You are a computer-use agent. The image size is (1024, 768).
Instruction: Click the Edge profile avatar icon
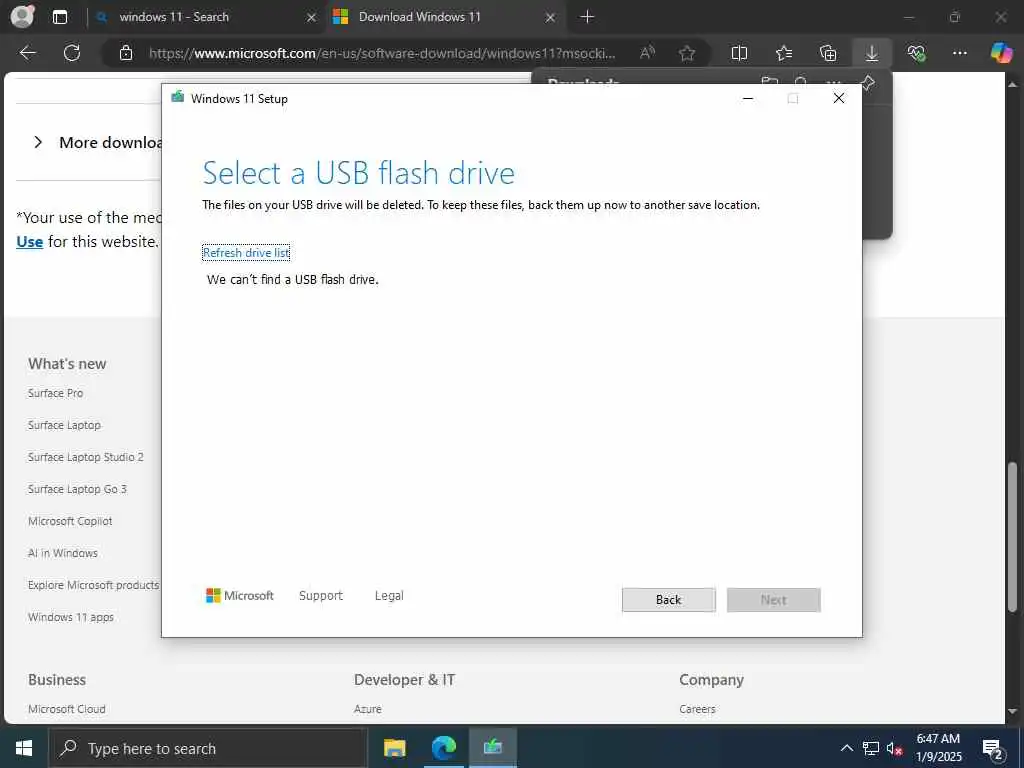click(22, 16)
